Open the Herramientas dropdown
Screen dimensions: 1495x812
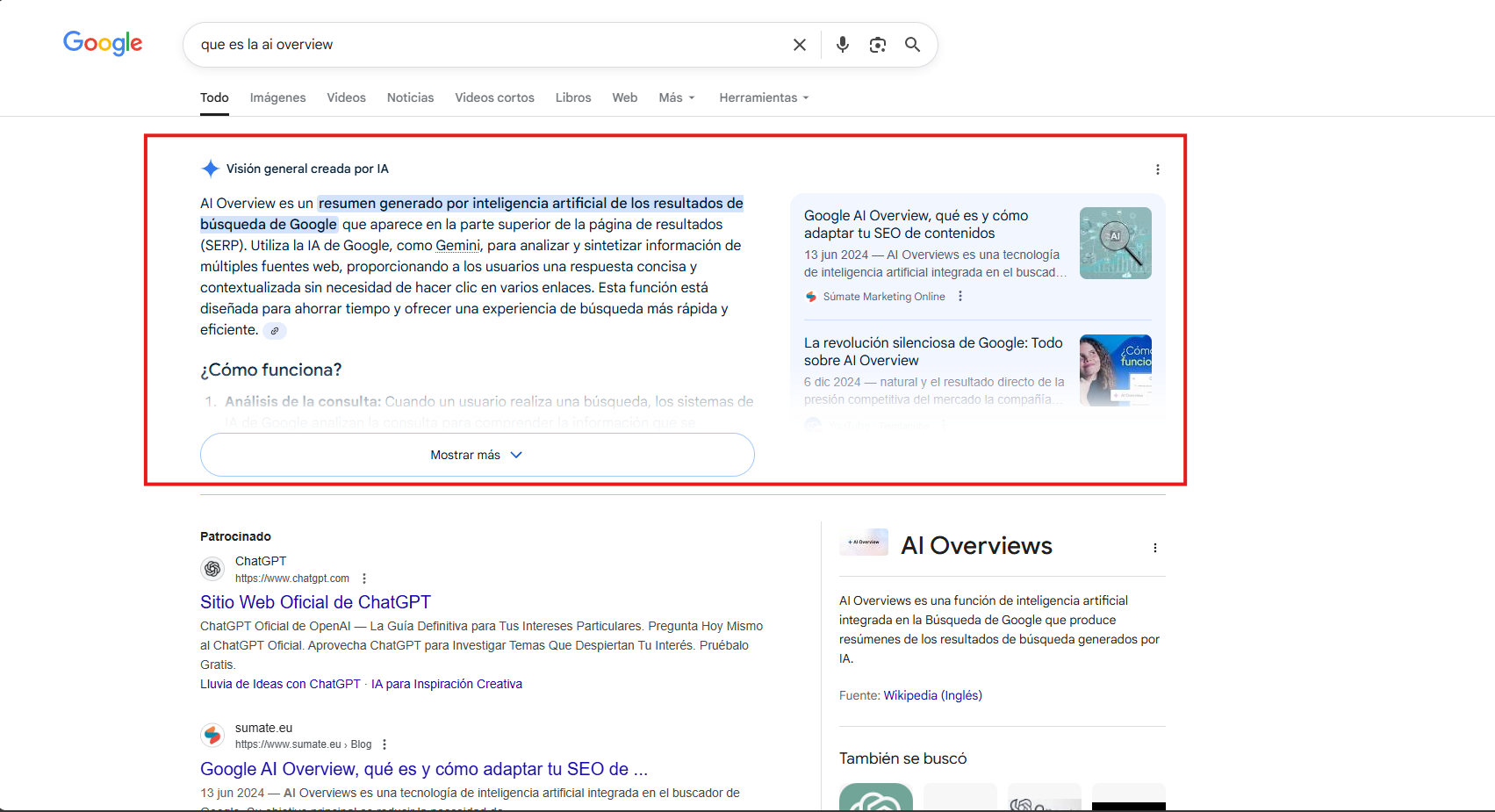pyautogui.click(x=764, y=97)
